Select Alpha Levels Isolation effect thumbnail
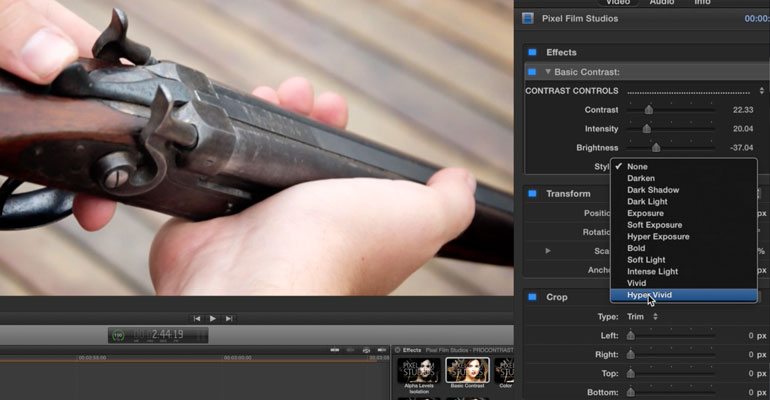 tap(419, 371)
